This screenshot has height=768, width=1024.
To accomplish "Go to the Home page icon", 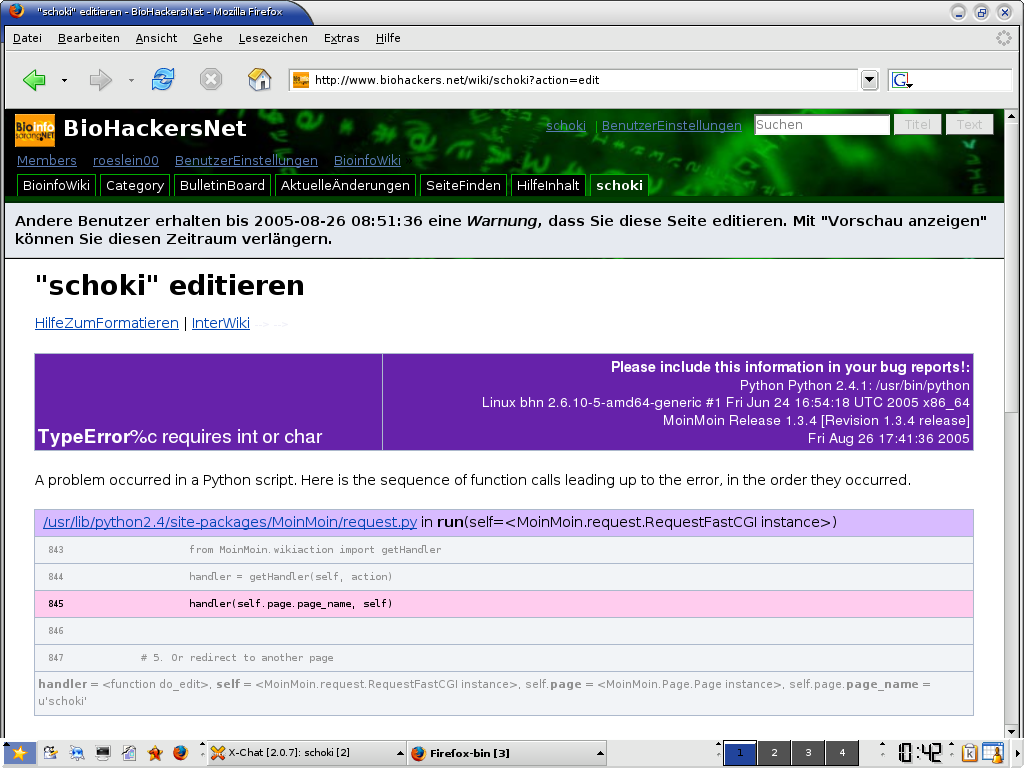I will 259,80.
